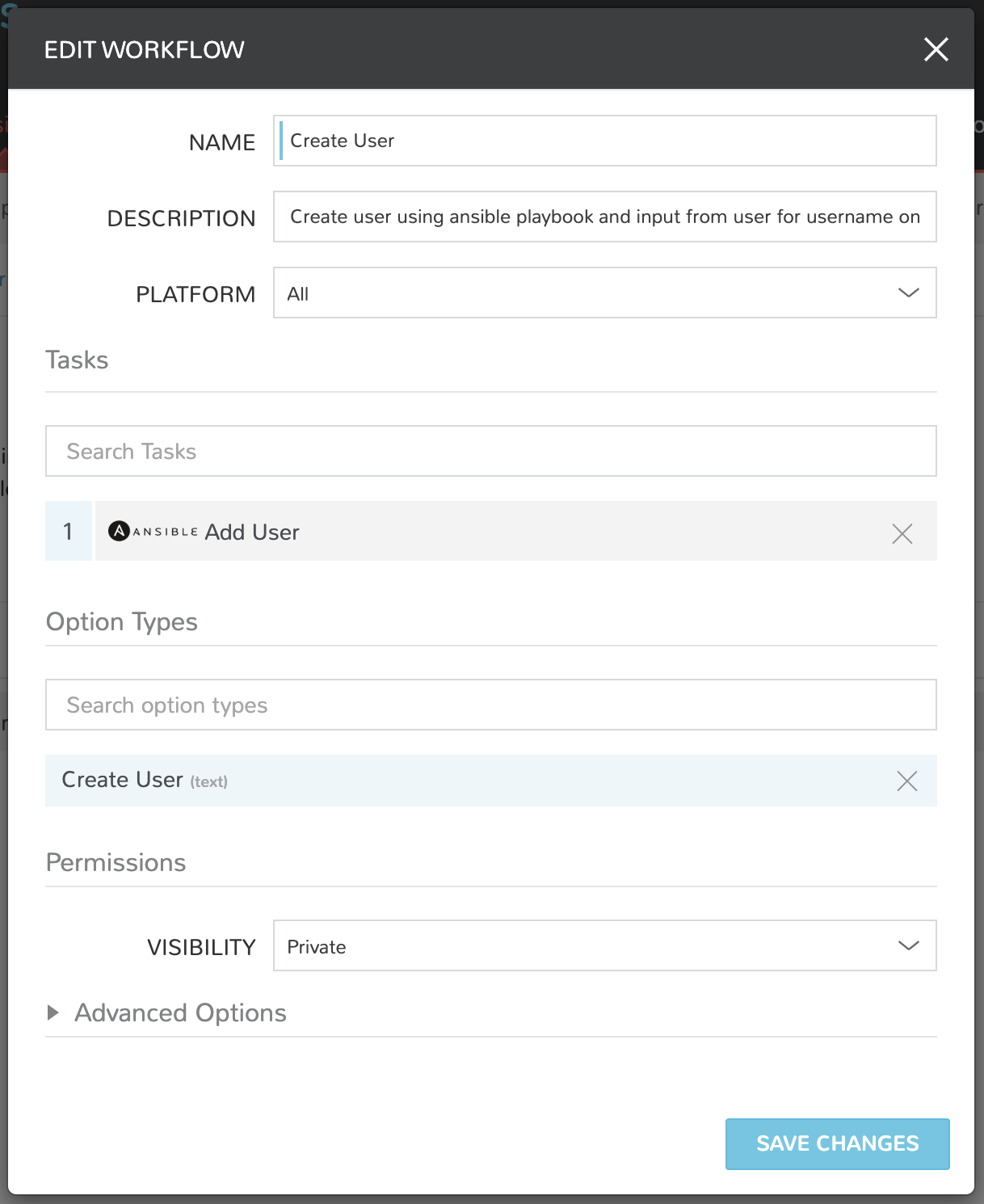
Task: Open the Platform dropdown showing All
Action: (604, 293)
